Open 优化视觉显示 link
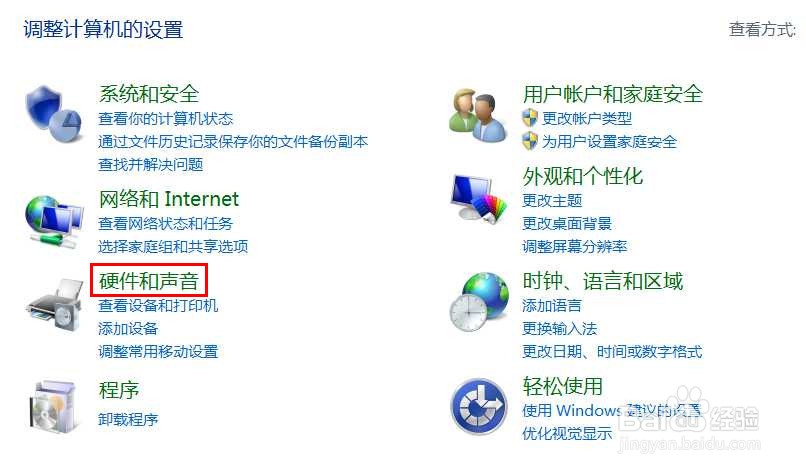The width and height of the screenshot is (806, 472). (x=567, y=433)
